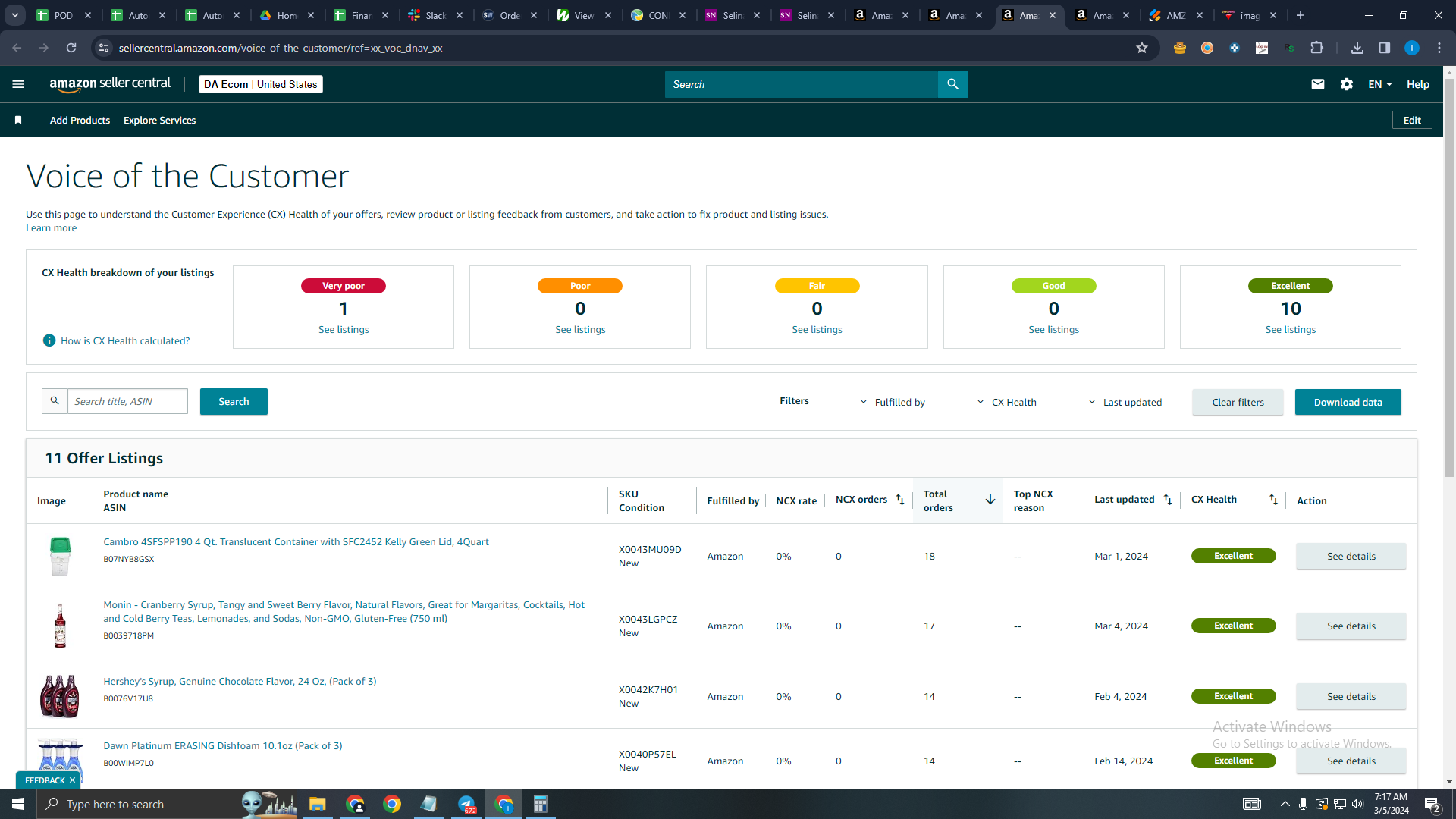Sort by NCX orders arrows icon
The height and width of the screenshot is (819, 1456).
point(900,500)
